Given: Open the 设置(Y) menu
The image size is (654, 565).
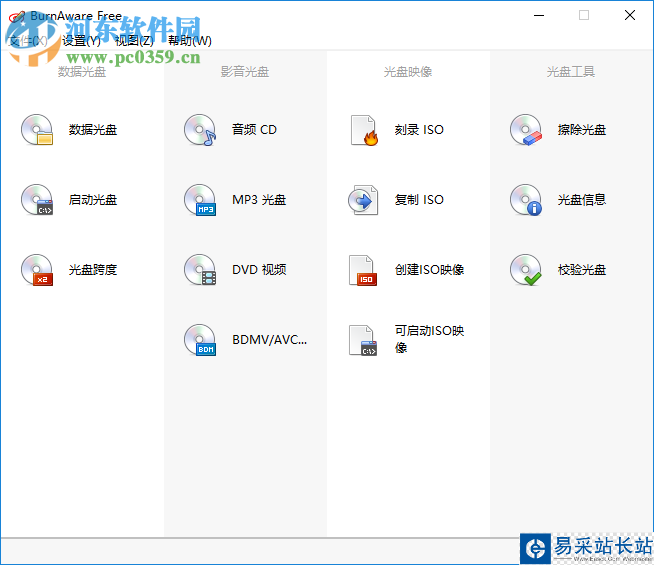Looking at the screenshot, I should [81, 40].
